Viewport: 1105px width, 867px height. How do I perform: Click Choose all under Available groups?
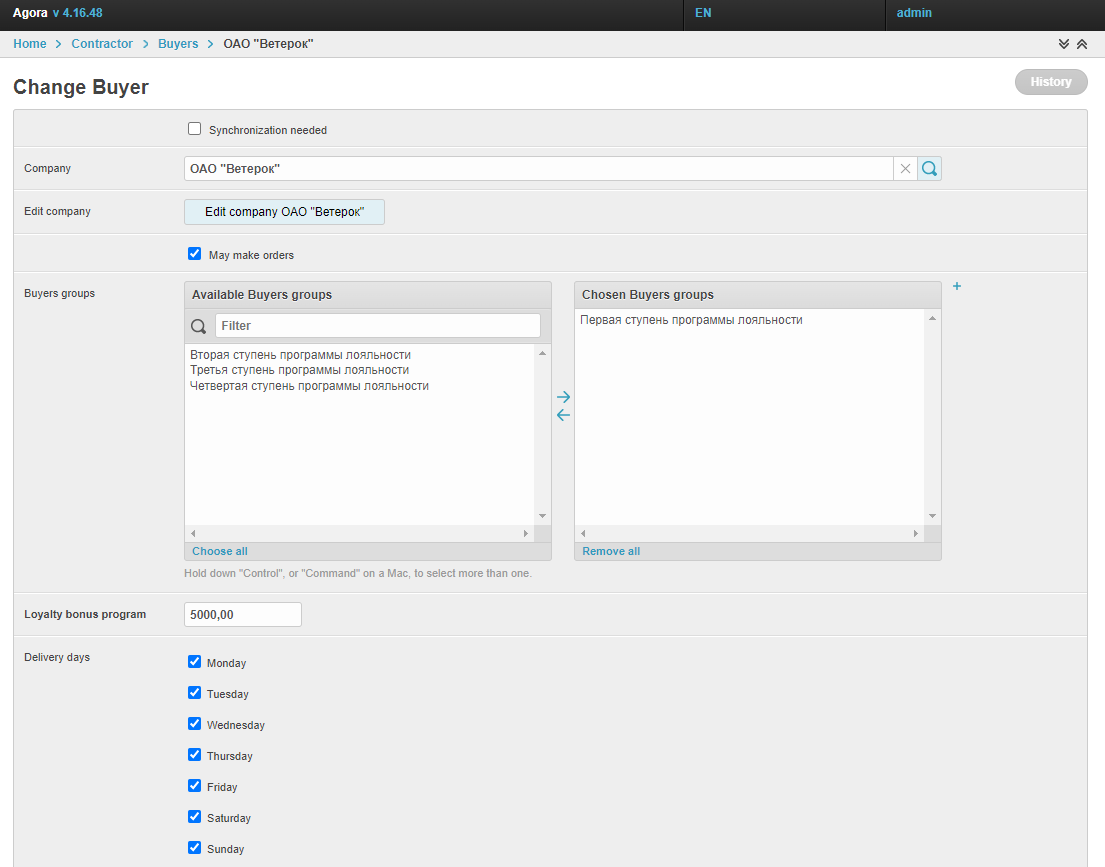(x=220, y=551)
